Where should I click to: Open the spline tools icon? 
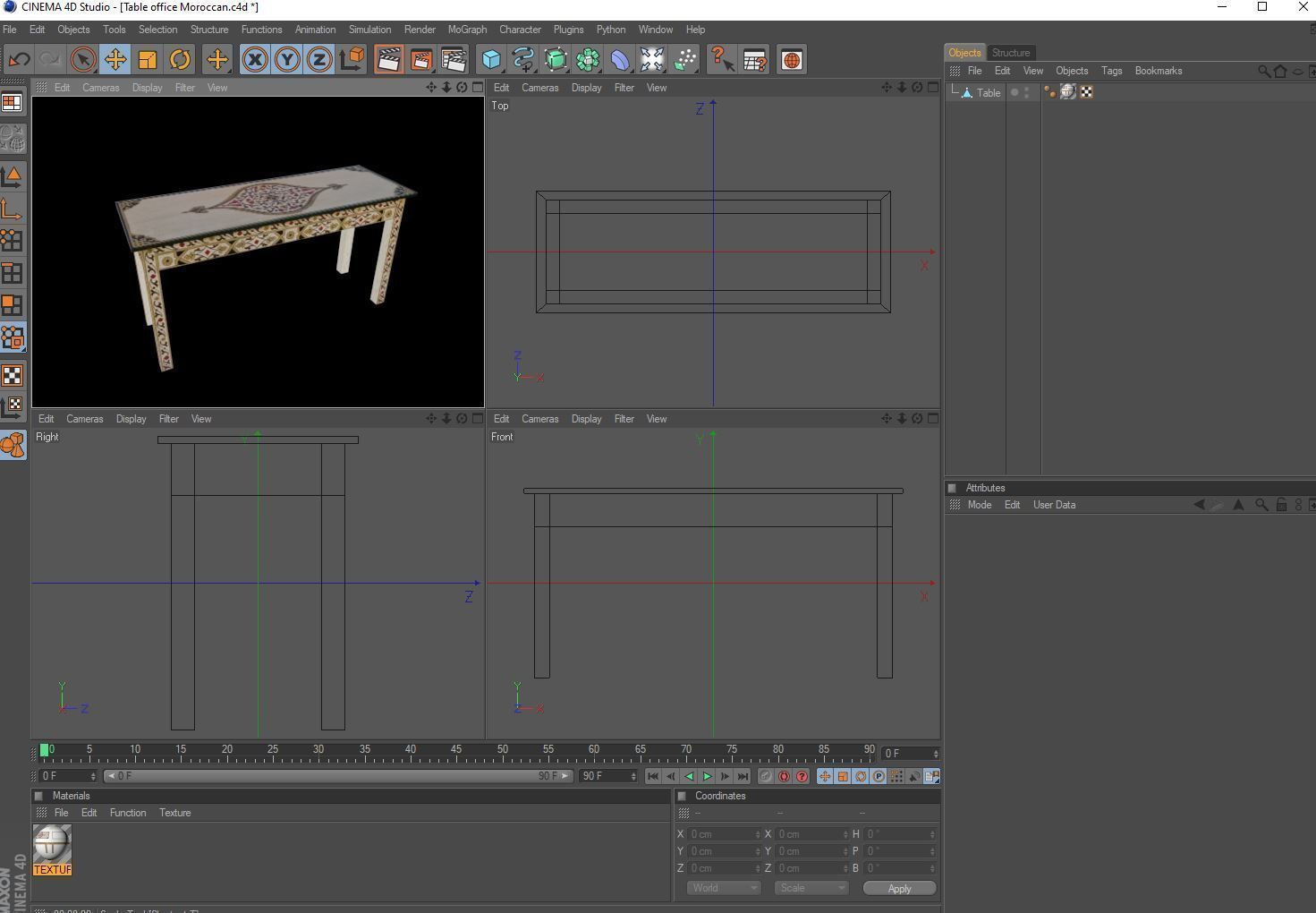point(523,60)
